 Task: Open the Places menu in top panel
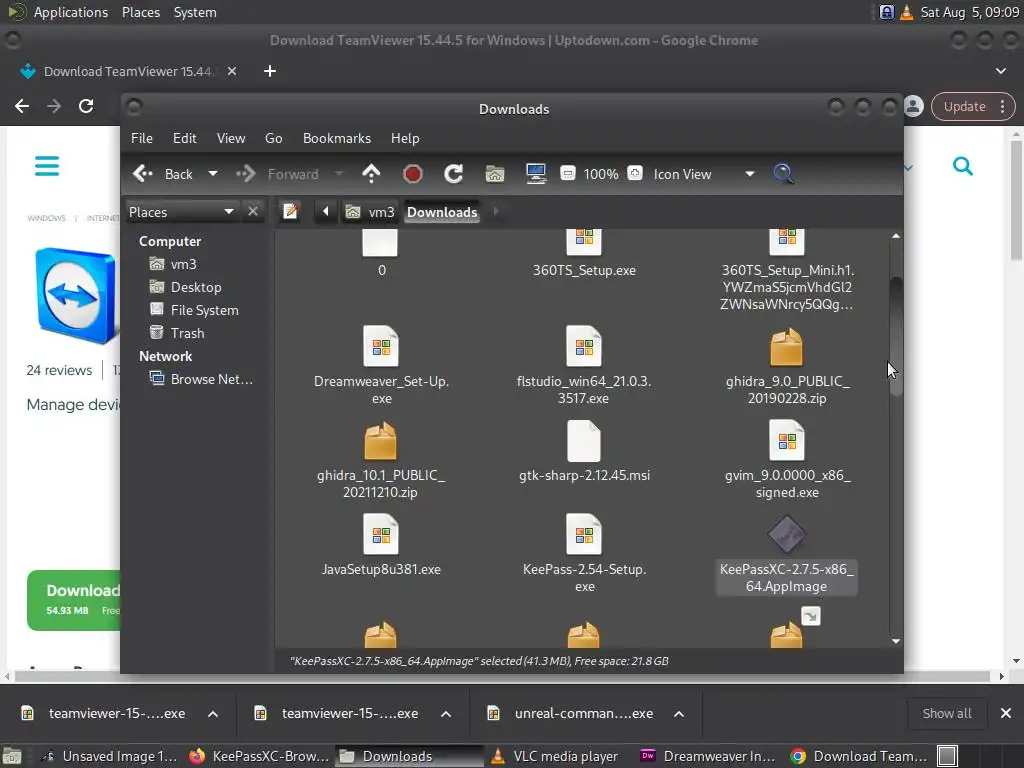(141, 12)
